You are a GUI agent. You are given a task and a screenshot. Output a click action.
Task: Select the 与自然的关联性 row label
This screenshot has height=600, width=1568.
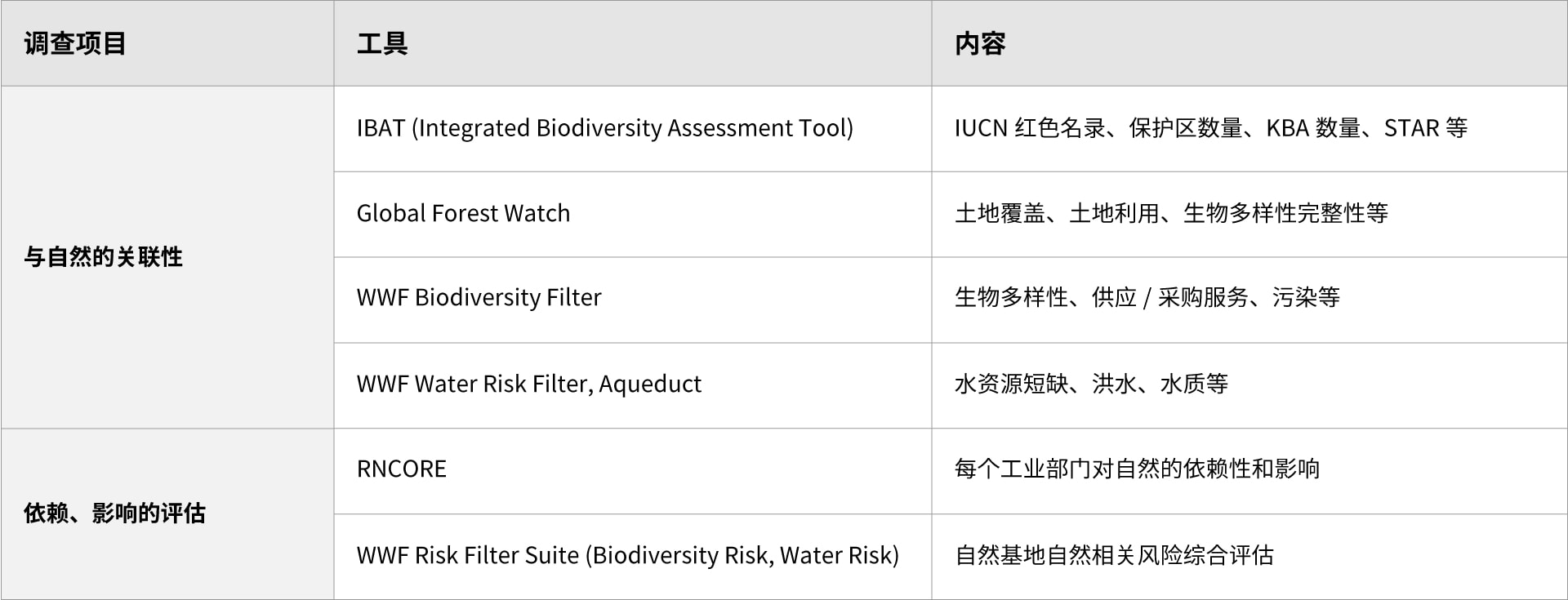[x=103, y=257]
